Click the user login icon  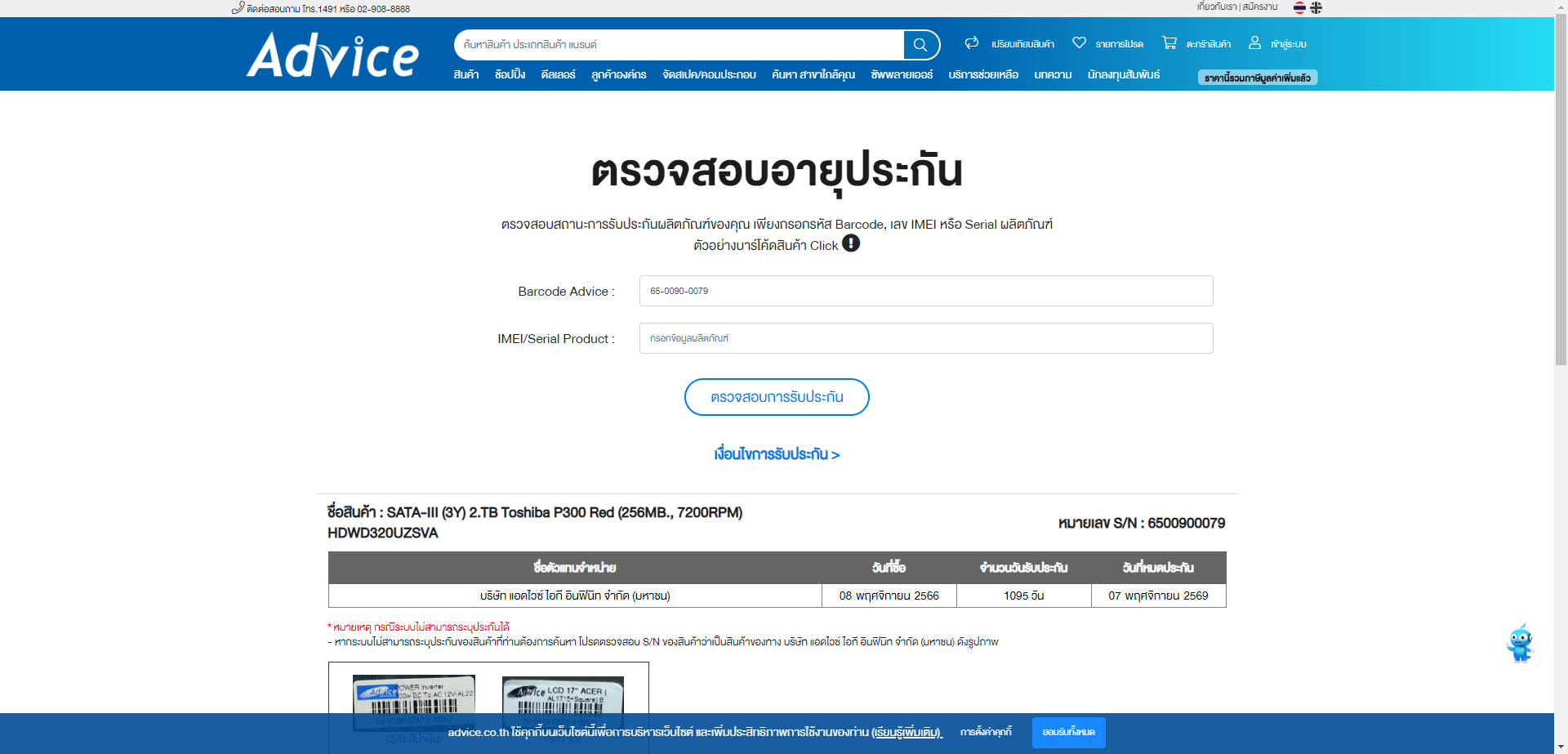[x=1254, y=42]
